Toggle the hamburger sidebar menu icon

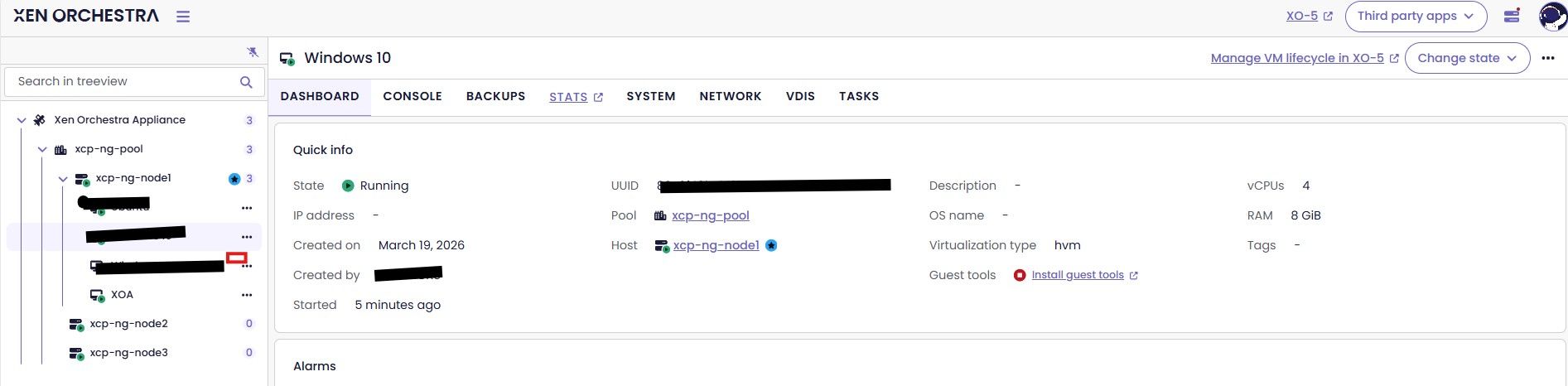click(x=183, y=17)
